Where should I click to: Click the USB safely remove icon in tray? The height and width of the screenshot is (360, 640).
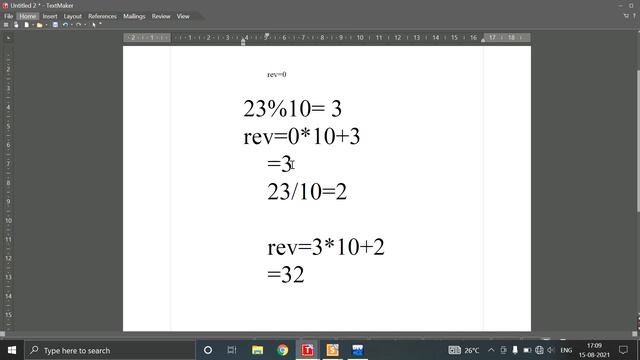pyautogui.click(x=515, y=350)
